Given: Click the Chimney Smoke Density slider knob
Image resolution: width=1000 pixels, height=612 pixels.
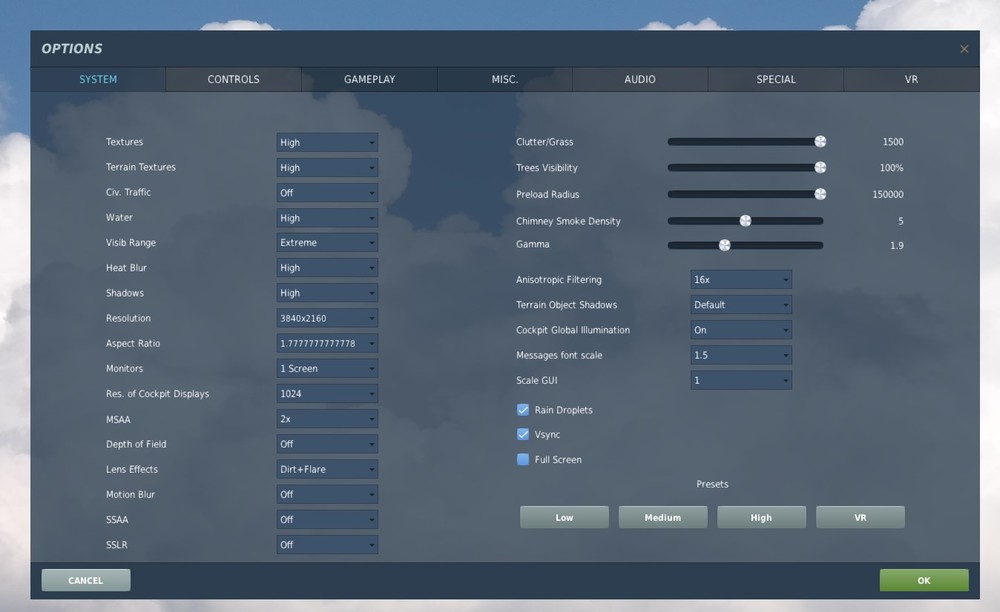Looking at the screenshot, I should click(x=745, y=221).
